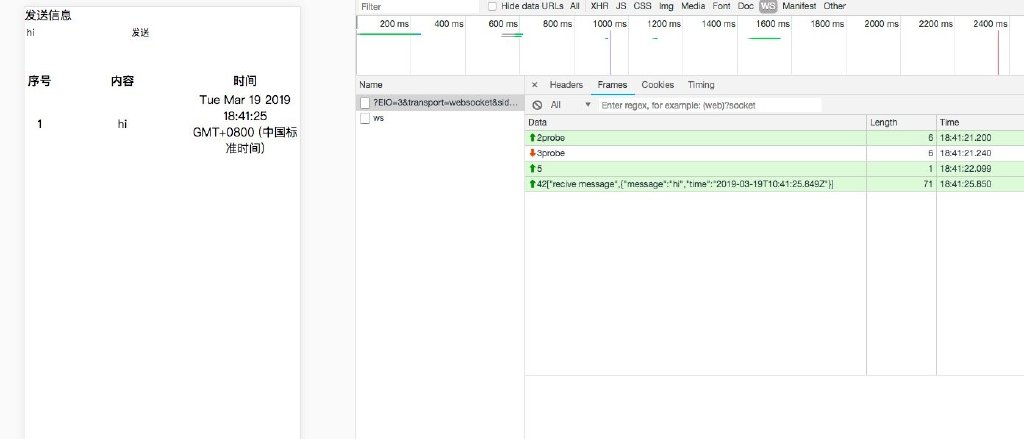The height and width of the screenshot is (439, 1024).
Task: Close the request details panel
Action: pos(534,85)
